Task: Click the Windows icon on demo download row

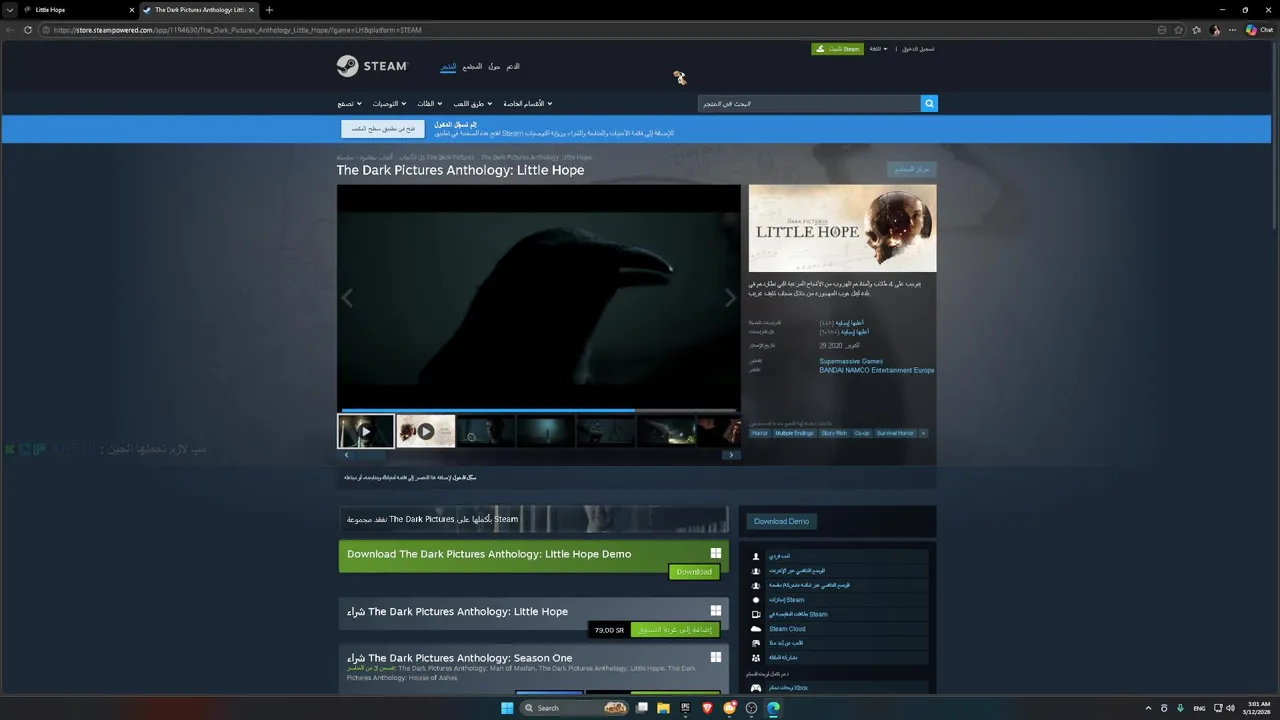Action: (x=716, y=553)
